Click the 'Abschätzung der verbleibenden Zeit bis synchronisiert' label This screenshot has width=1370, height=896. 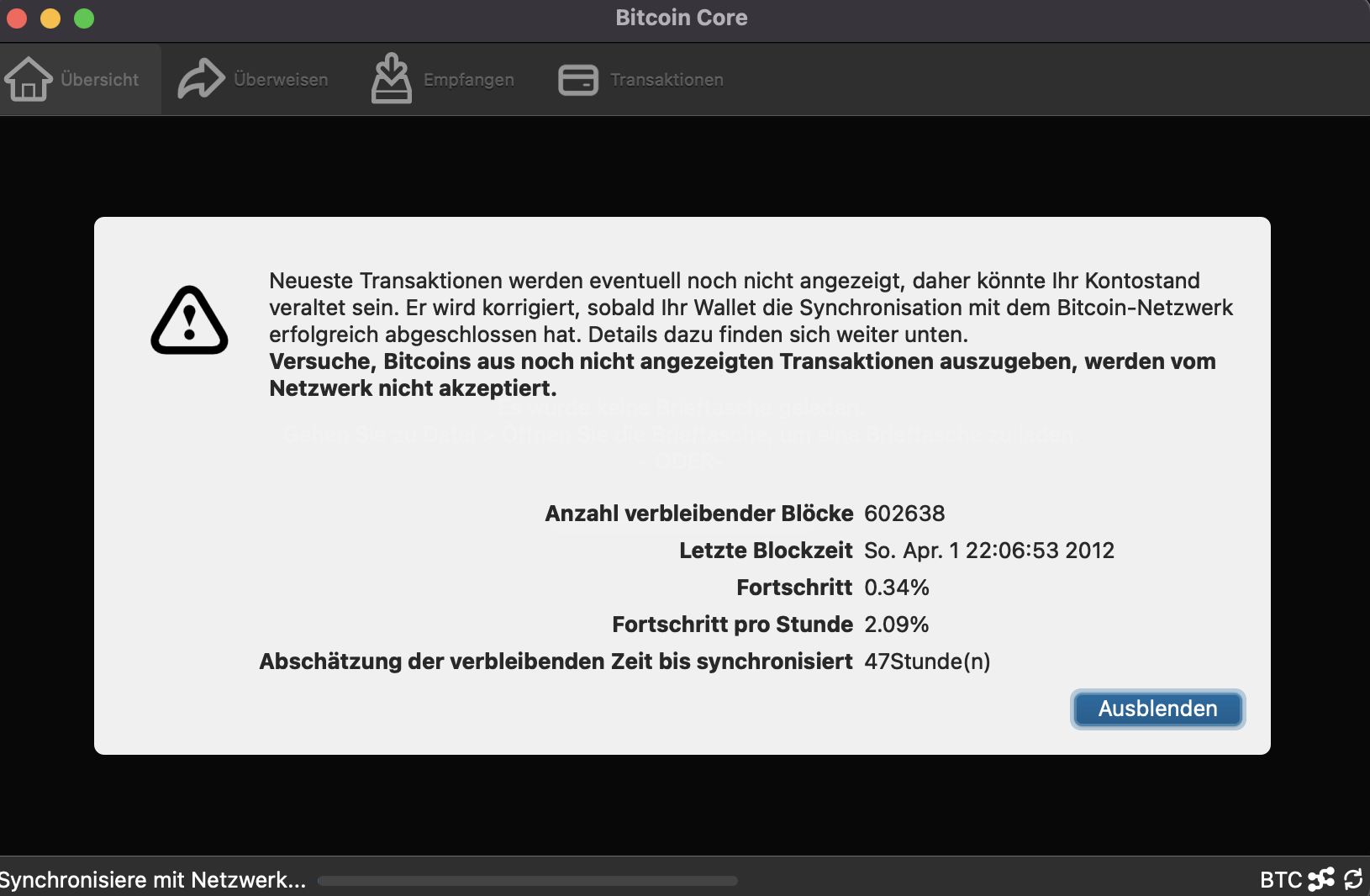click(556, 661)
